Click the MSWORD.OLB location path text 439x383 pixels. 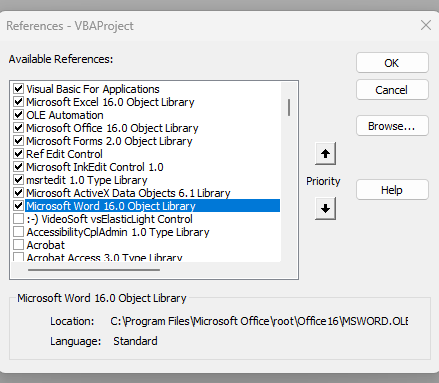259,321
